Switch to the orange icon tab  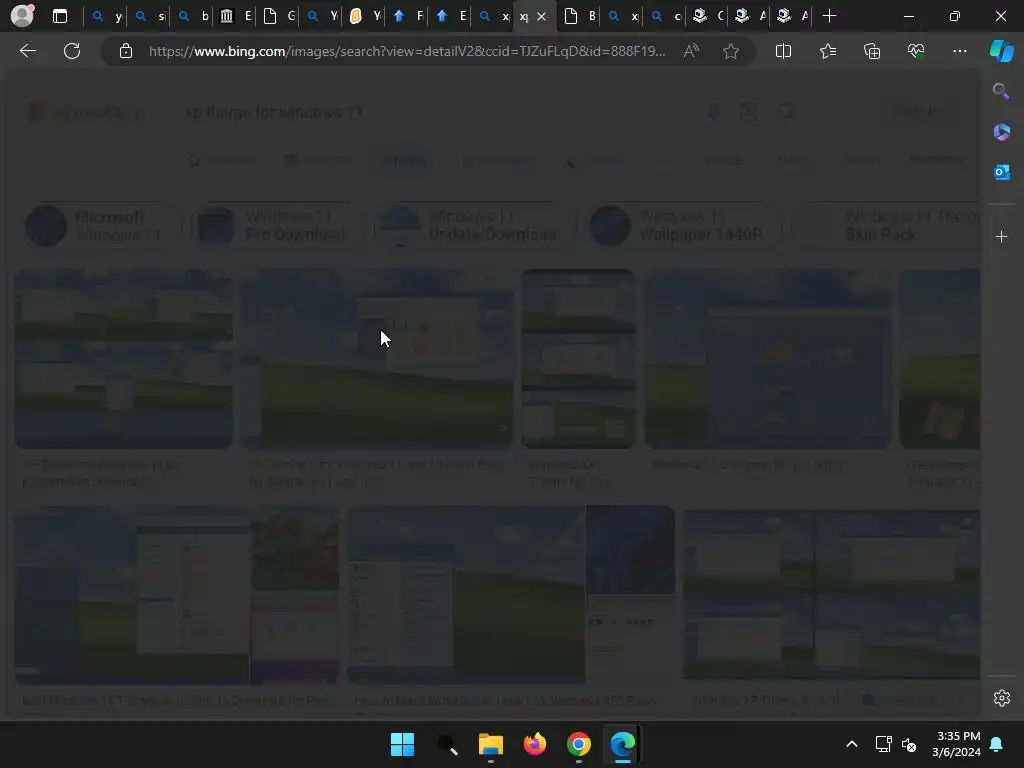(365, 16)
